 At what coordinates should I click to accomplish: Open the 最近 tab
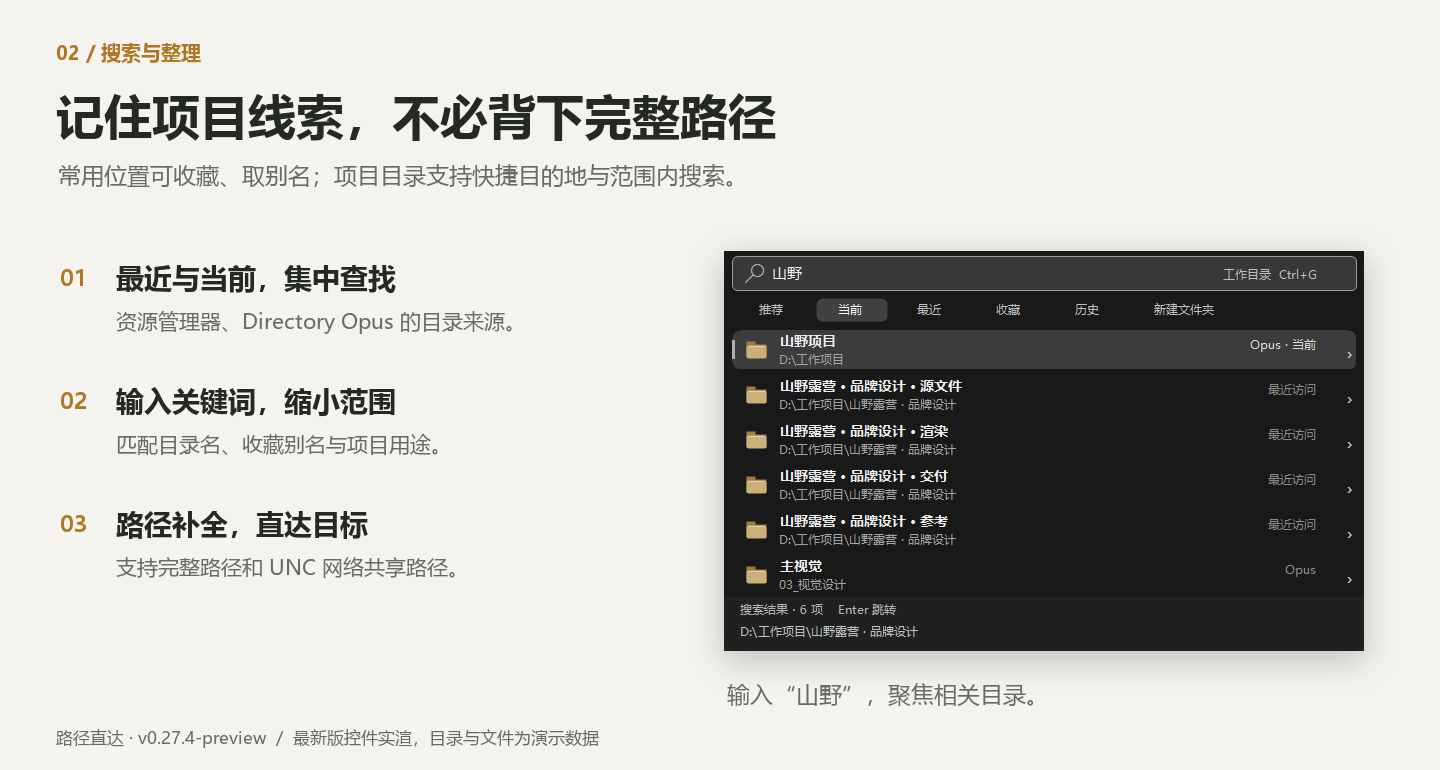929,310
